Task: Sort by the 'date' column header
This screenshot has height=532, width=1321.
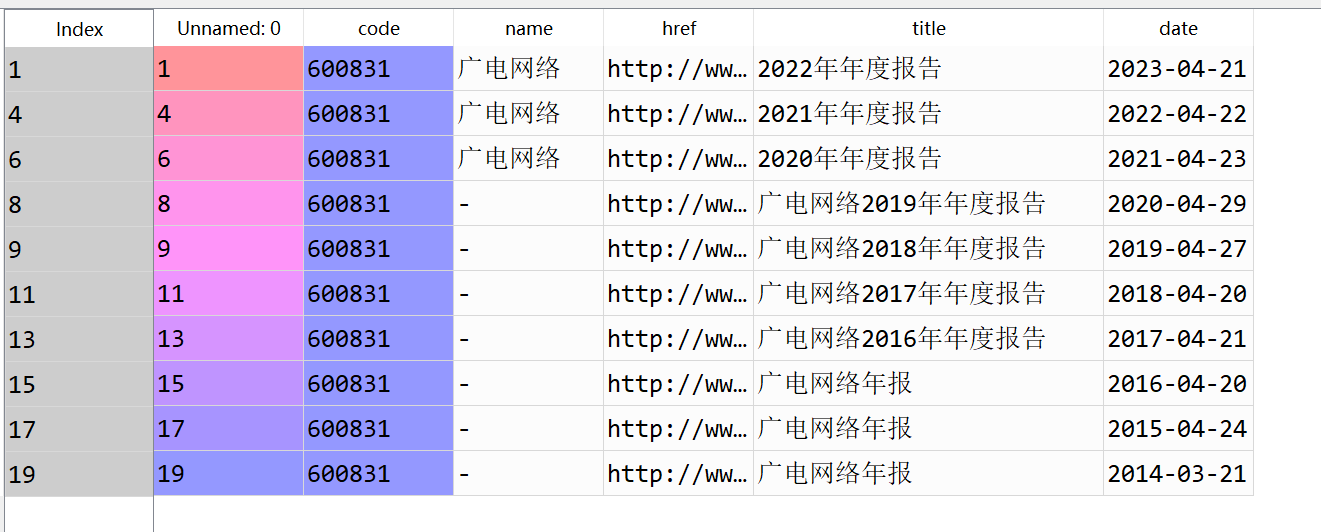Action: click(x=1179, y=29)
